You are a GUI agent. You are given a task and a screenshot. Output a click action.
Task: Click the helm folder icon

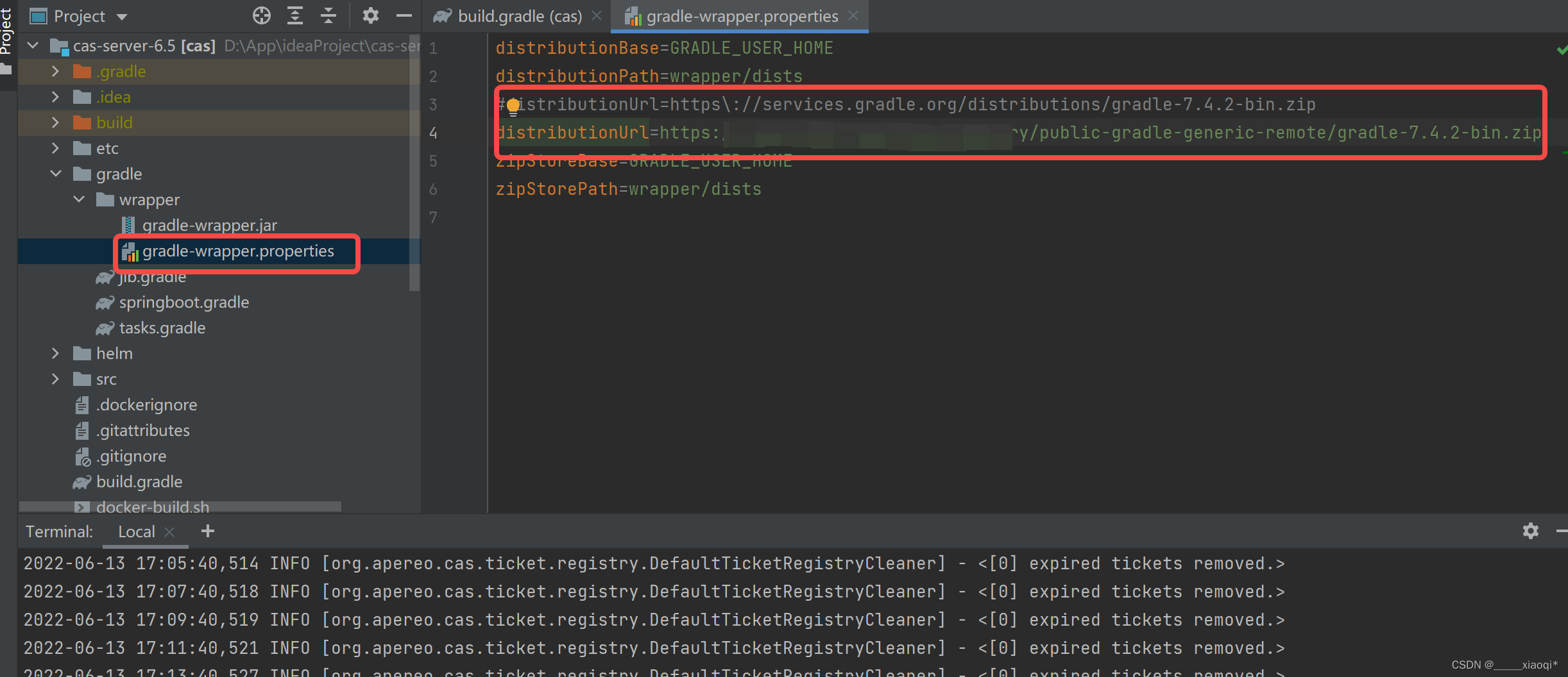(82, 353)
